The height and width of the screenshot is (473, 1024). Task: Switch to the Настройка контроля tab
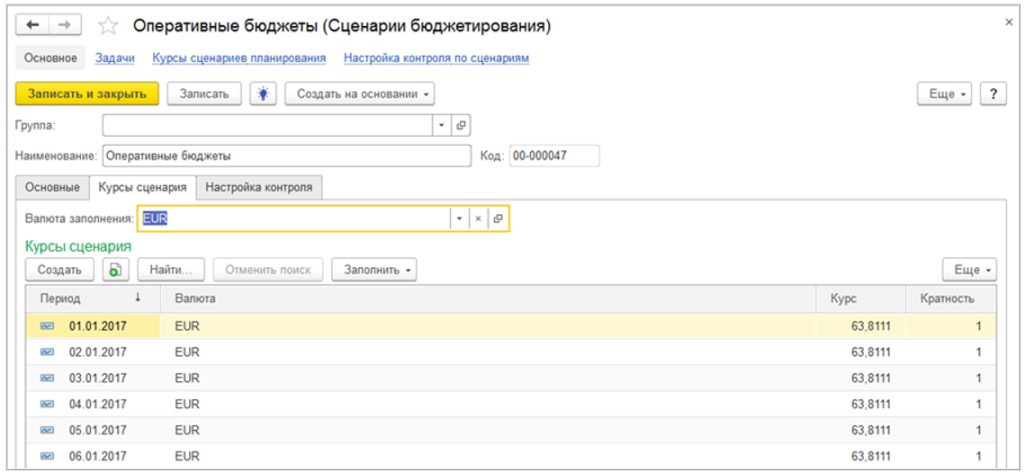(260, 187)
